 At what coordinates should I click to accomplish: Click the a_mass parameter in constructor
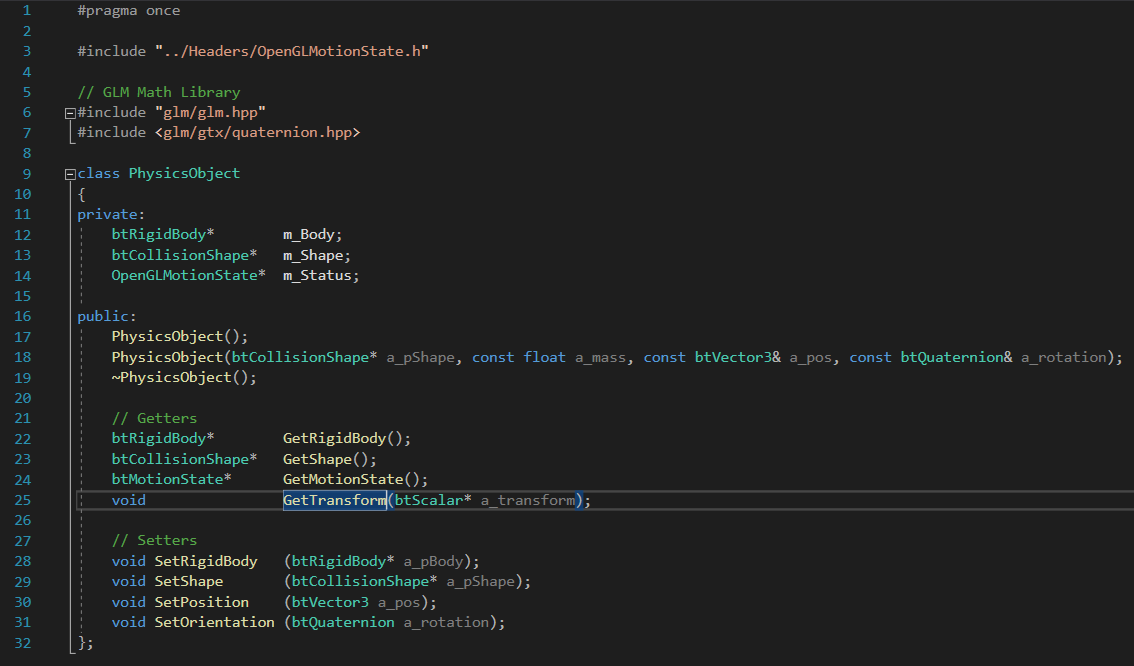tap(600, 357)
